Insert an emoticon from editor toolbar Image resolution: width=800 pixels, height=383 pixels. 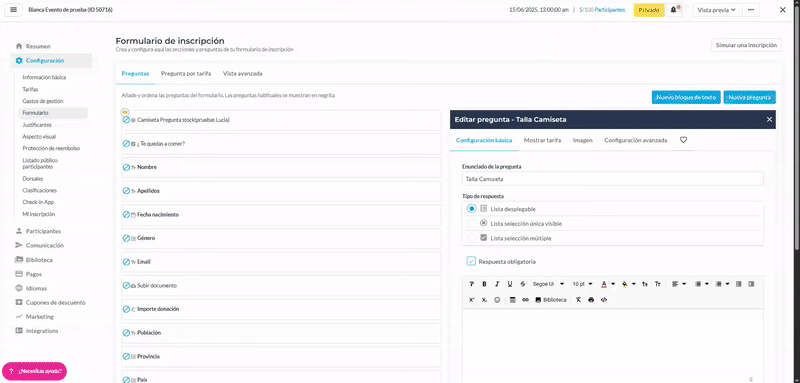coord(497,300)
